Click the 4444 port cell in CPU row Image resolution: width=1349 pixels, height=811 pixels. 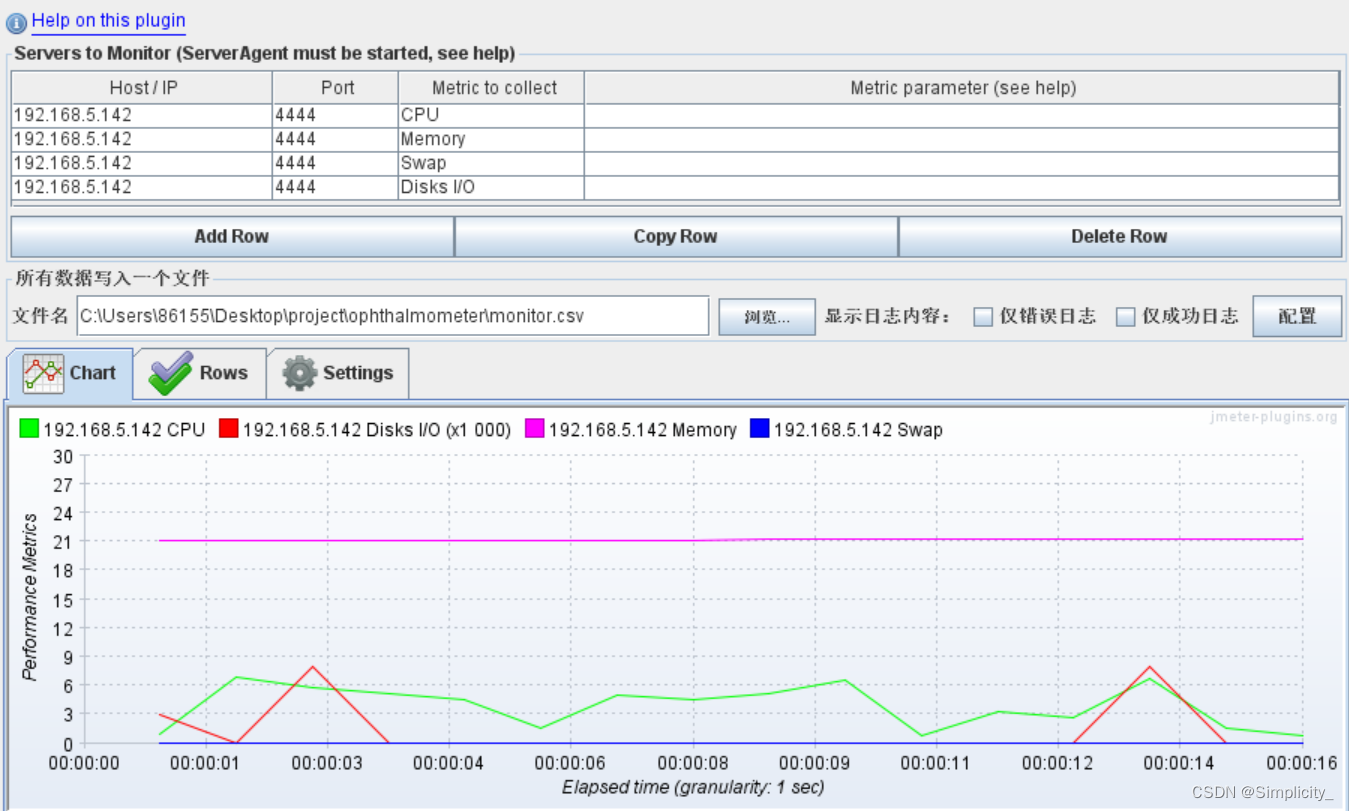(336, 115)
